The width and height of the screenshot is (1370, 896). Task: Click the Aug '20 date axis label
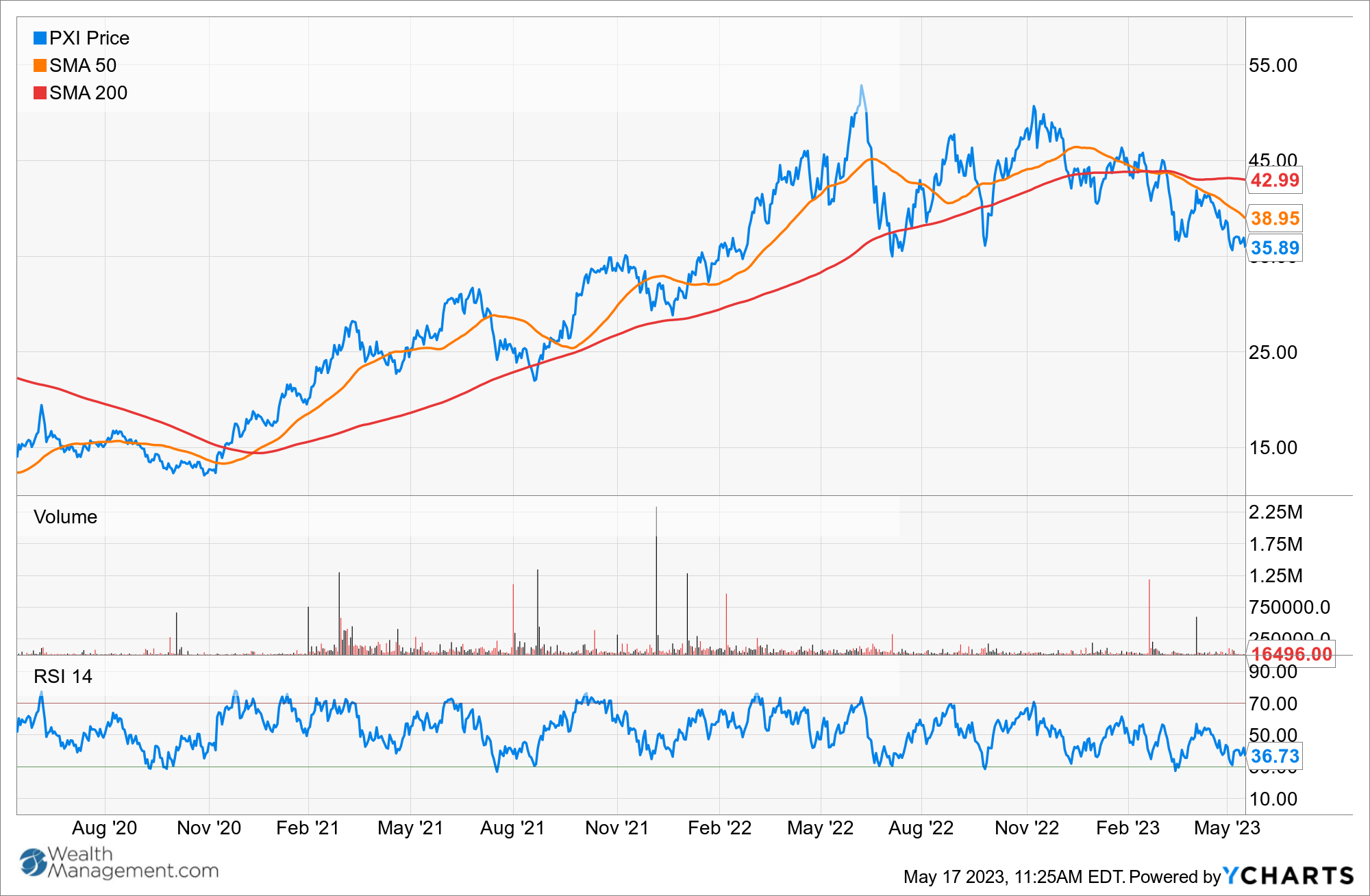(x=104, y=828)
